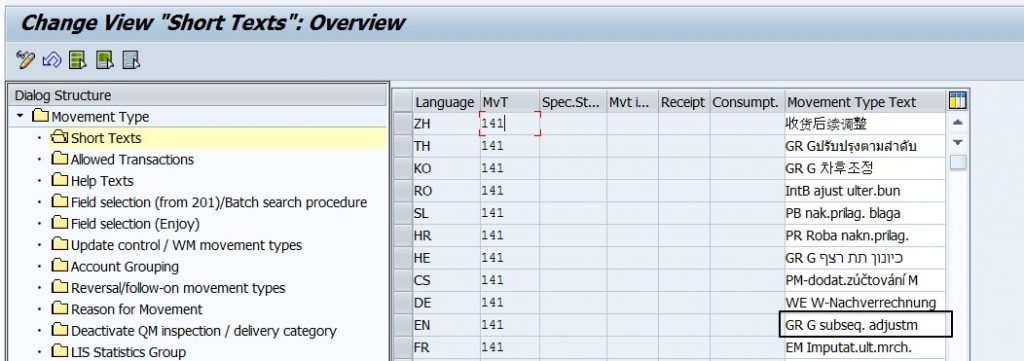
Task: Click the MvT 141 cell in DE row
Action: pos(509,302)
